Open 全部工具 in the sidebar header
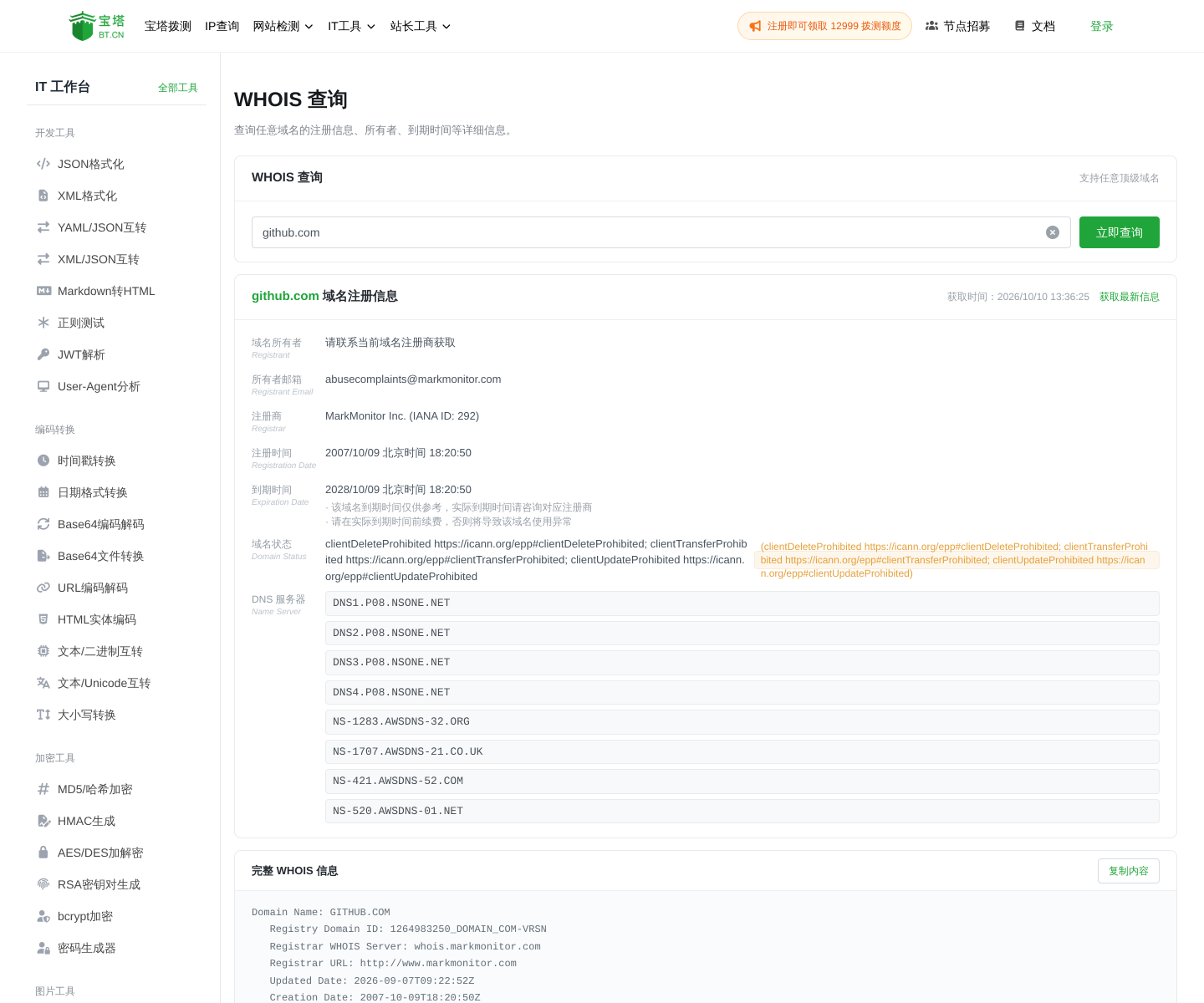The width and height of the screenshot is (1204, 1003). coord(178,88)
